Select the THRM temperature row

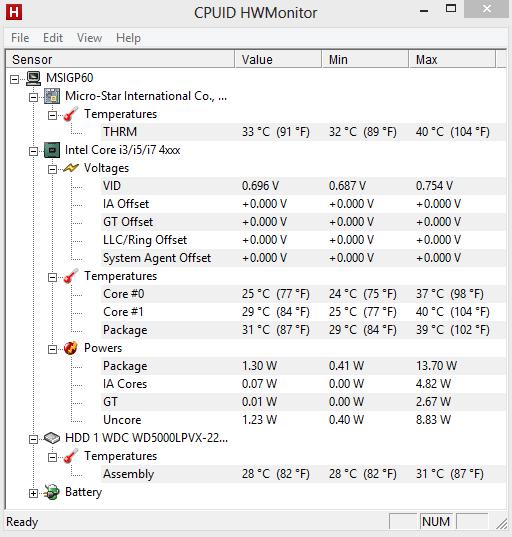[303, 132]
